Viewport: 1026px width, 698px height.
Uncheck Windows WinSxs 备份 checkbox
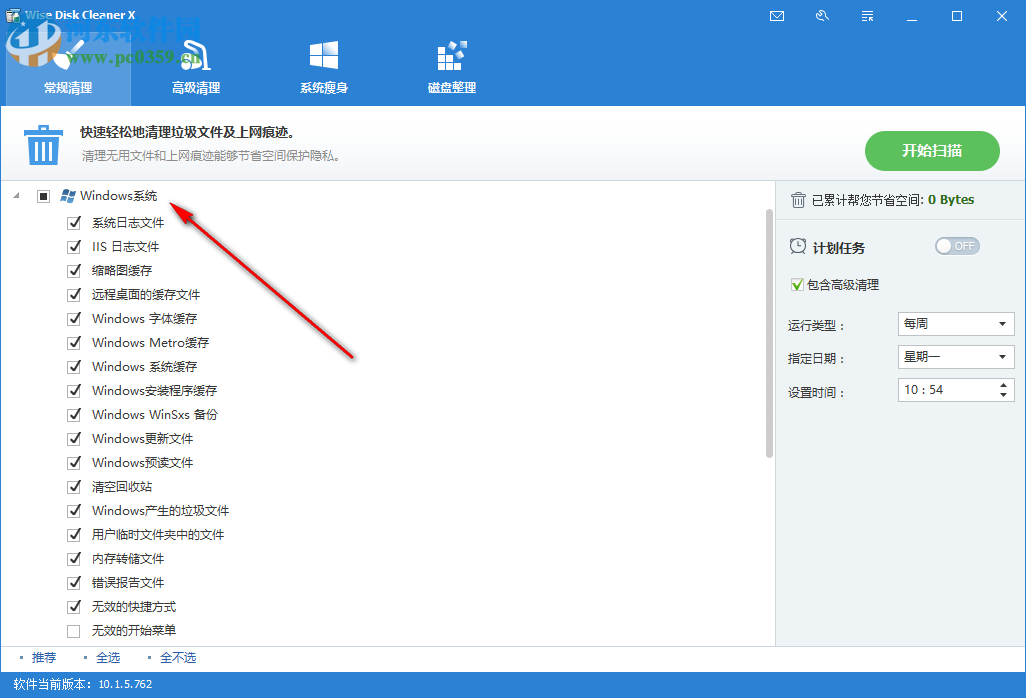74,415
